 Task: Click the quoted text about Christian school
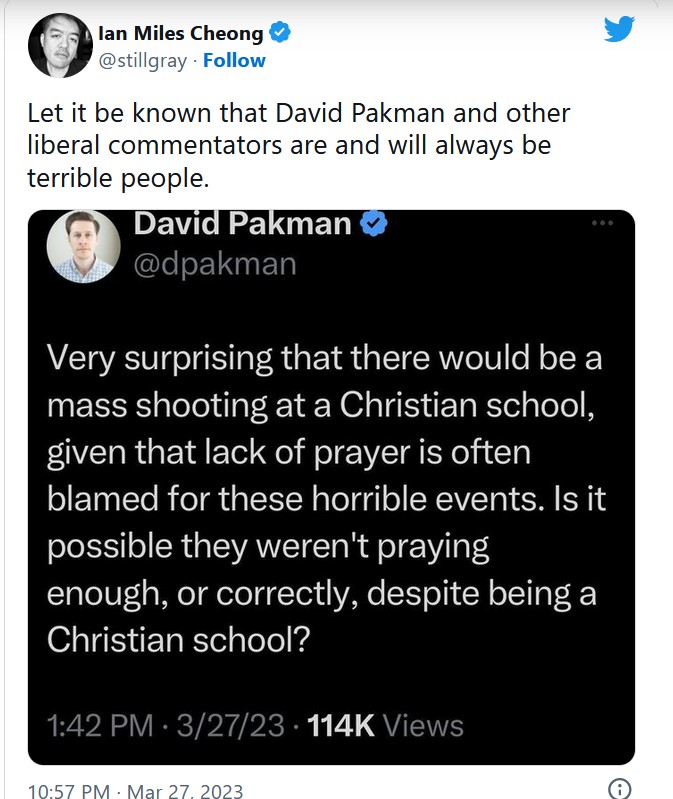pyautogui.click(x=327, y=499)
